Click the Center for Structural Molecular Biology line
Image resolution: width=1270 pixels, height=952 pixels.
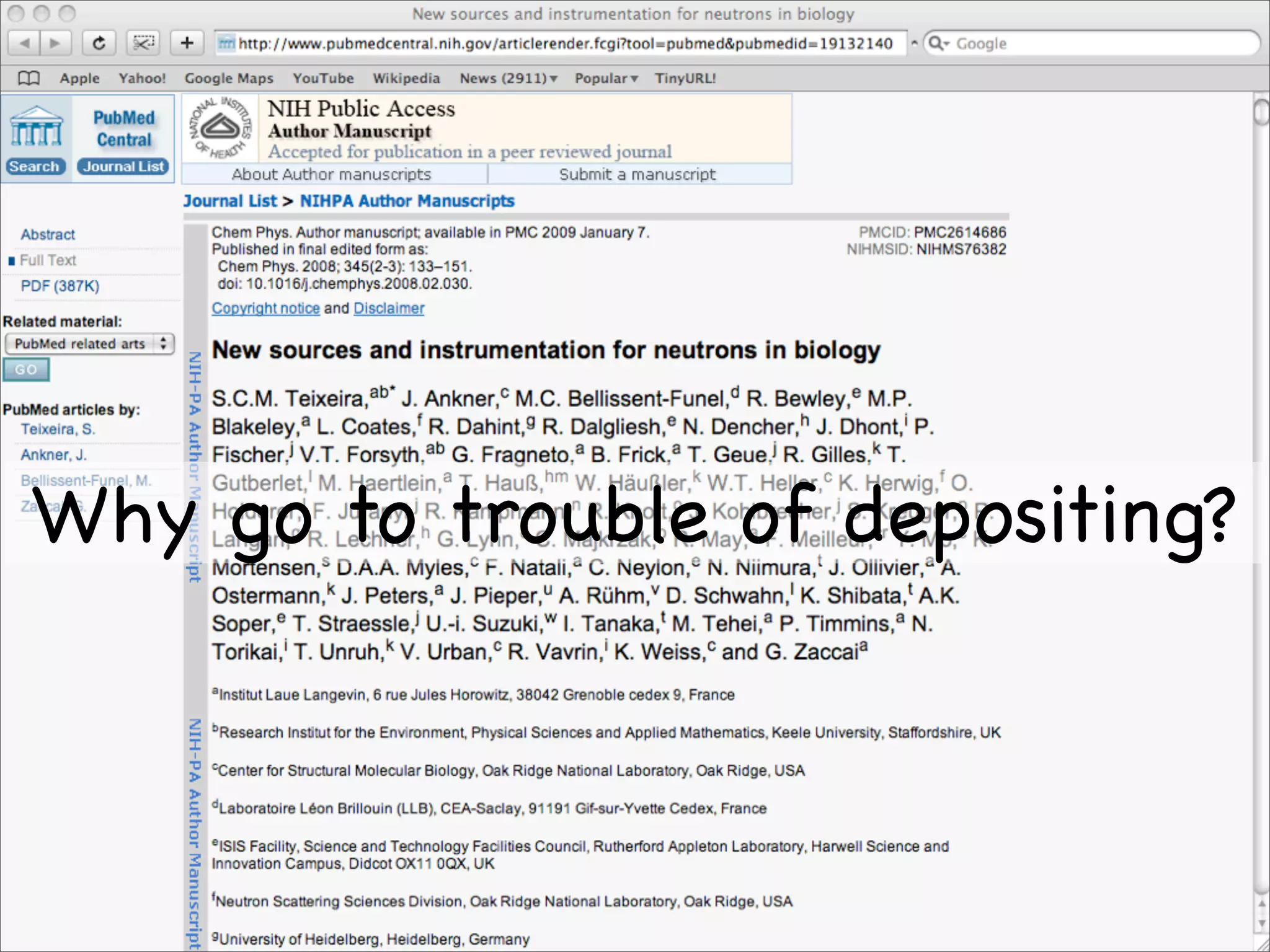(x=508, y=770)
